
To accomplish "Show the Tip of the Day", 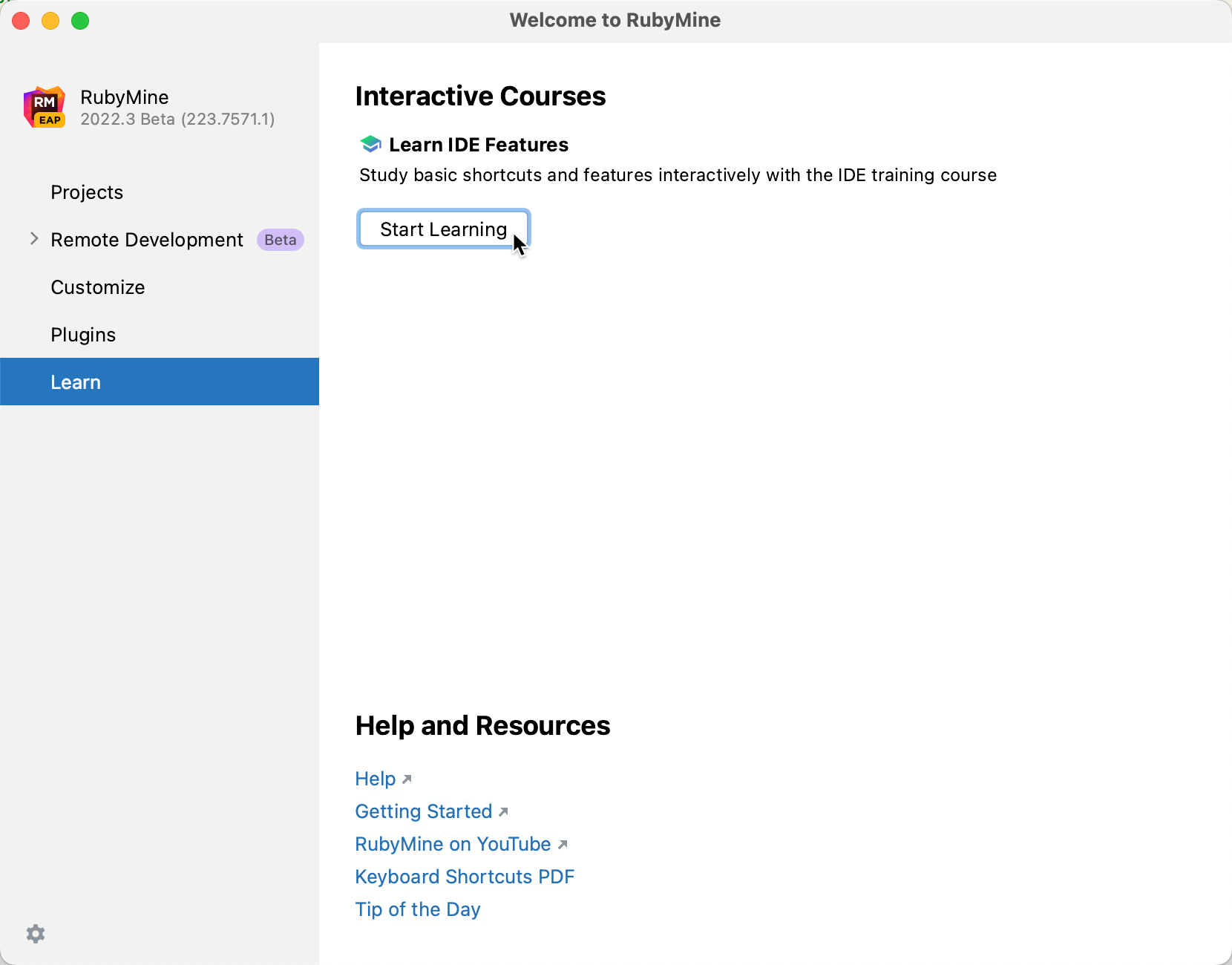I will [x=417, y=909].
